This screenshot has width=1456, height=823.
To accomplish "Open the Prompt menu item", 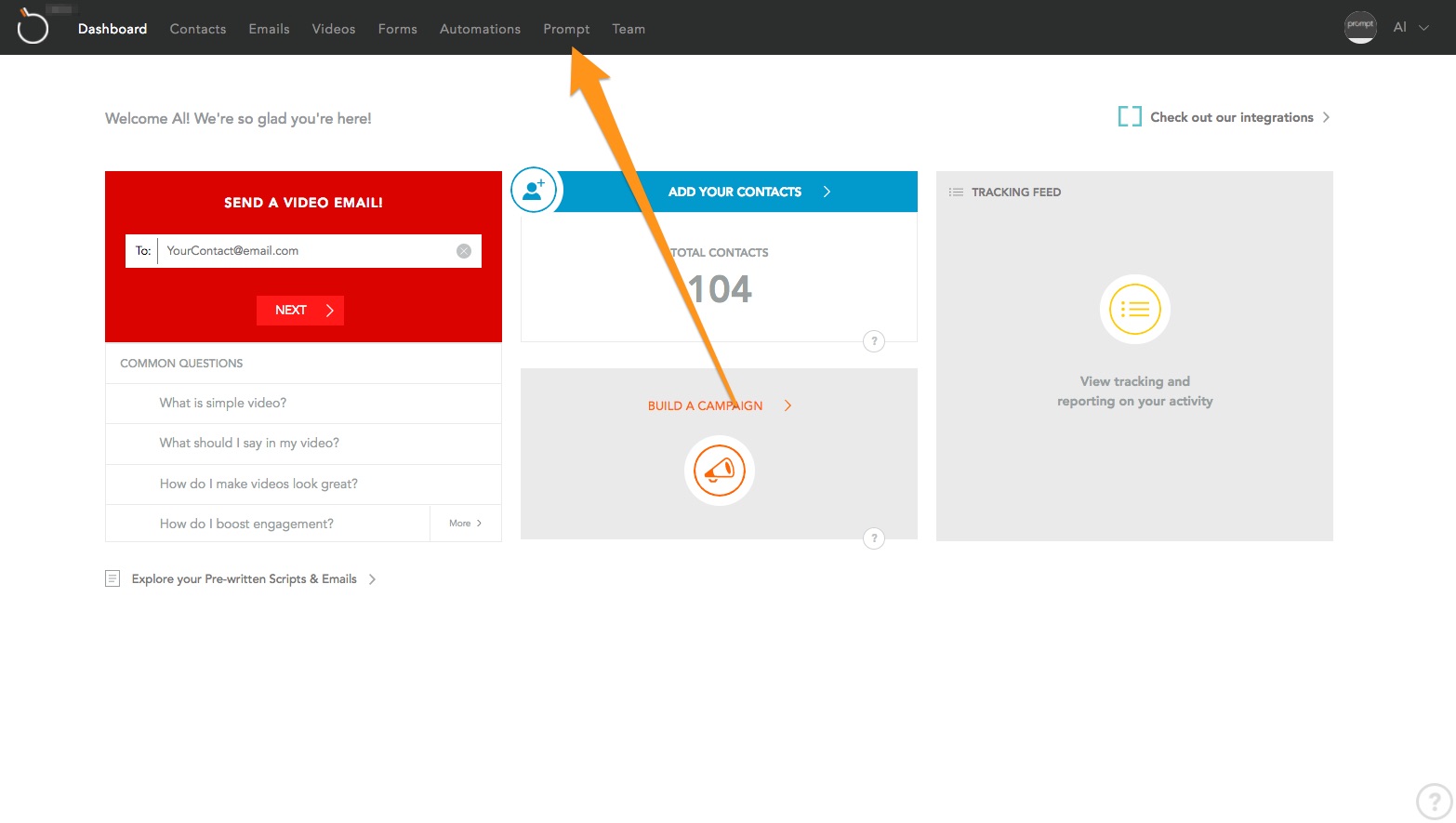I will point(566,29).
